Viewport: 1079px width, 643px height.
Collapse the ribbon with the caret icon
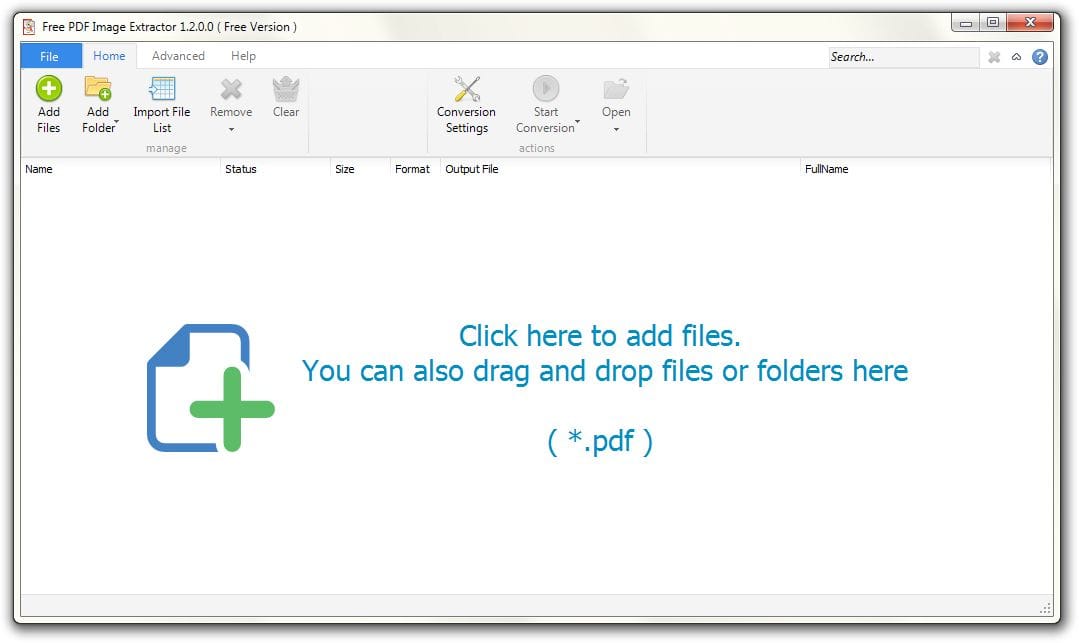click(1016, 57)
